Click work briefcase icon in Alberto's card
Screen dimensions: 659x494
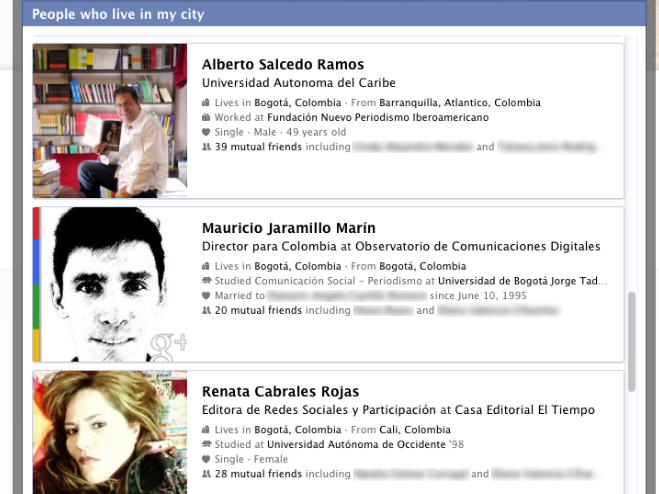206,117
